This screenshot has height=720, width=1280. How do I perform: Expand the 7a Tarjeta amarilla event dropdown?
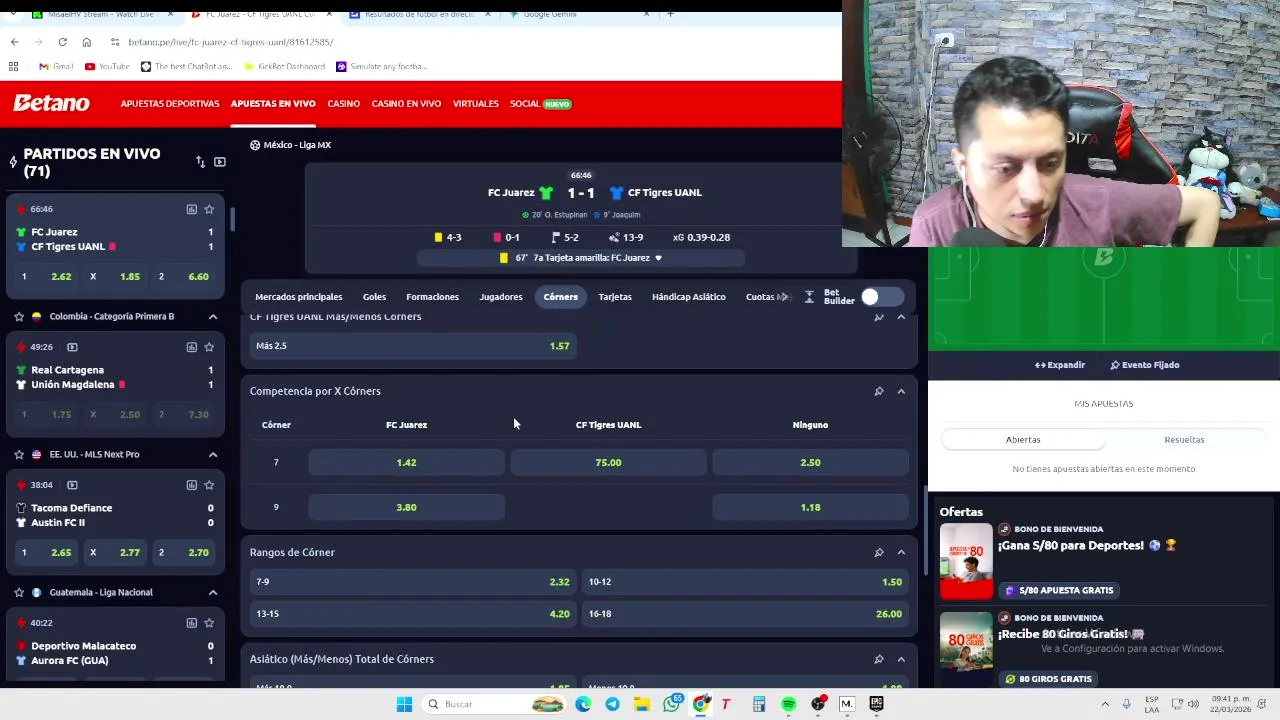click(x=658, y=258)
